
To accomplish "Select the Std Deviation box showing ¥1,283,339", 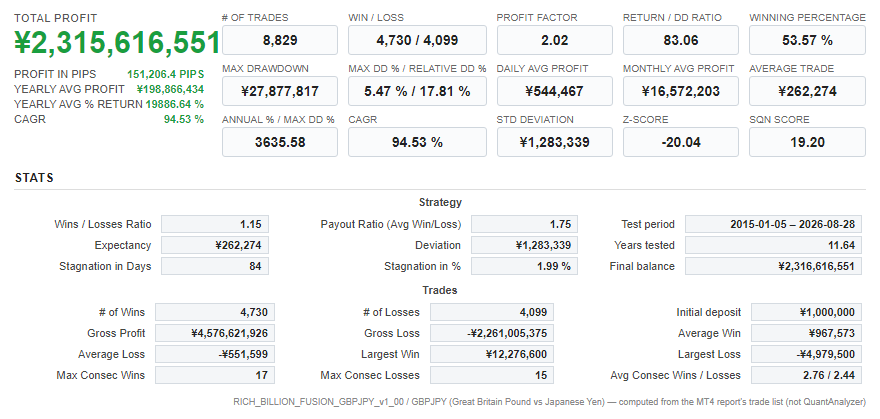I will (x=554, y=142).
